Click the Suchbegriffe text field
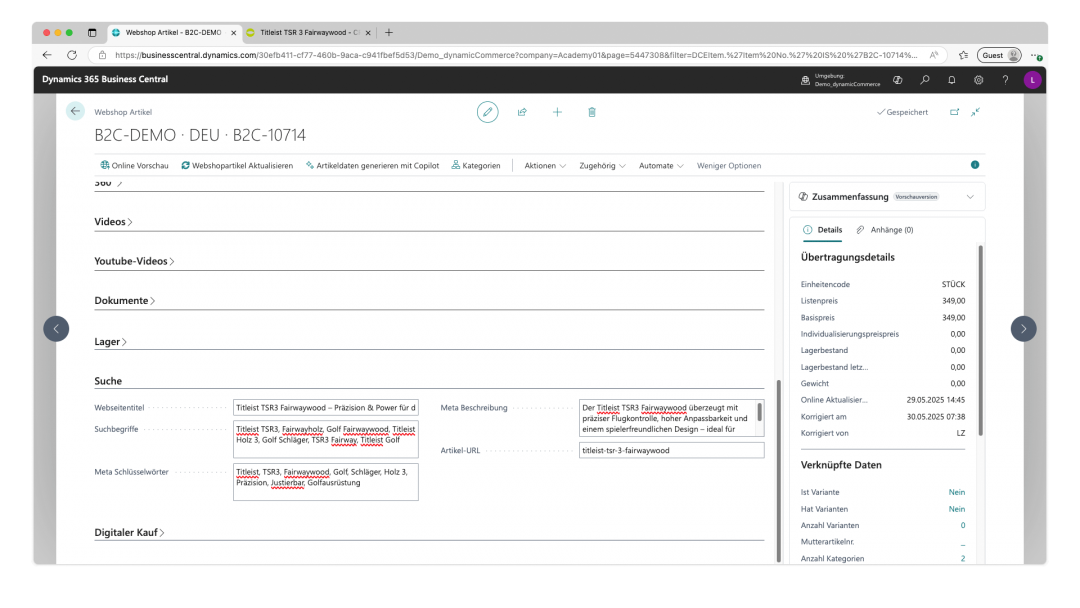 [325, 439]
